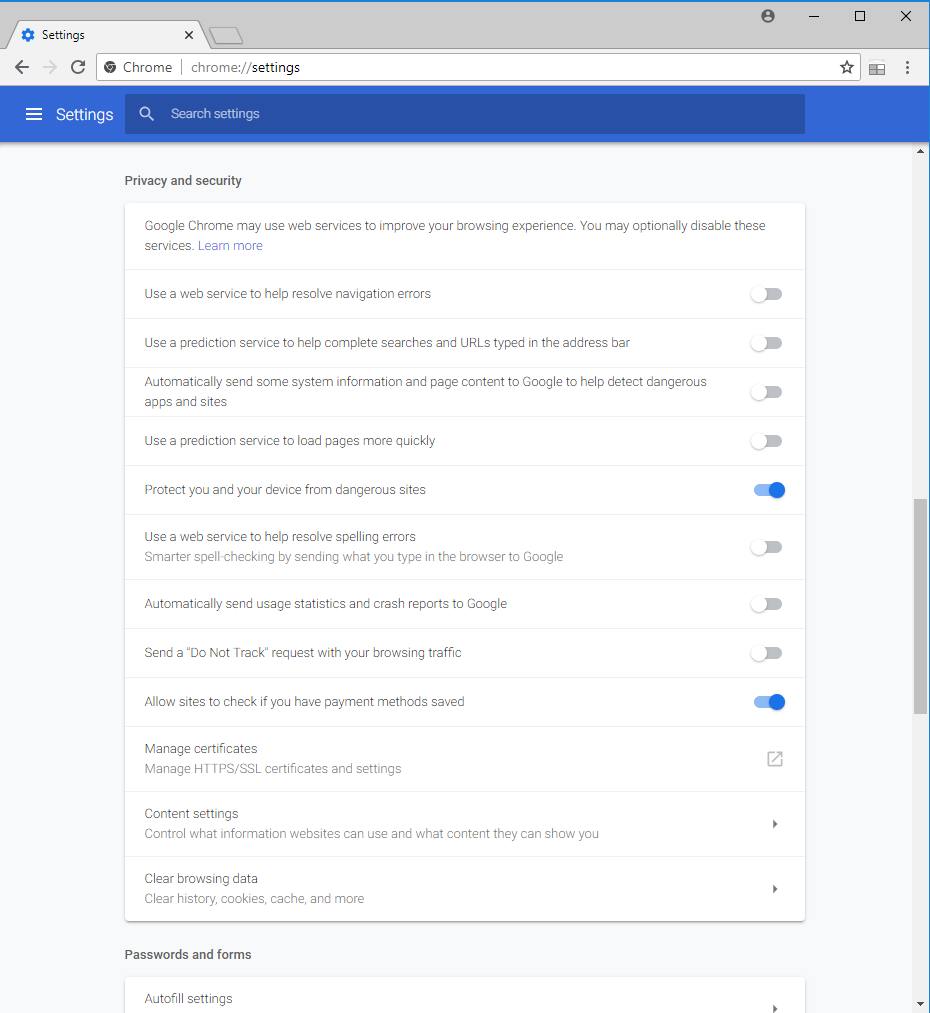Reload the settings page
The width and height of the screenshot is (930, 1013).
tap(78, 67)
